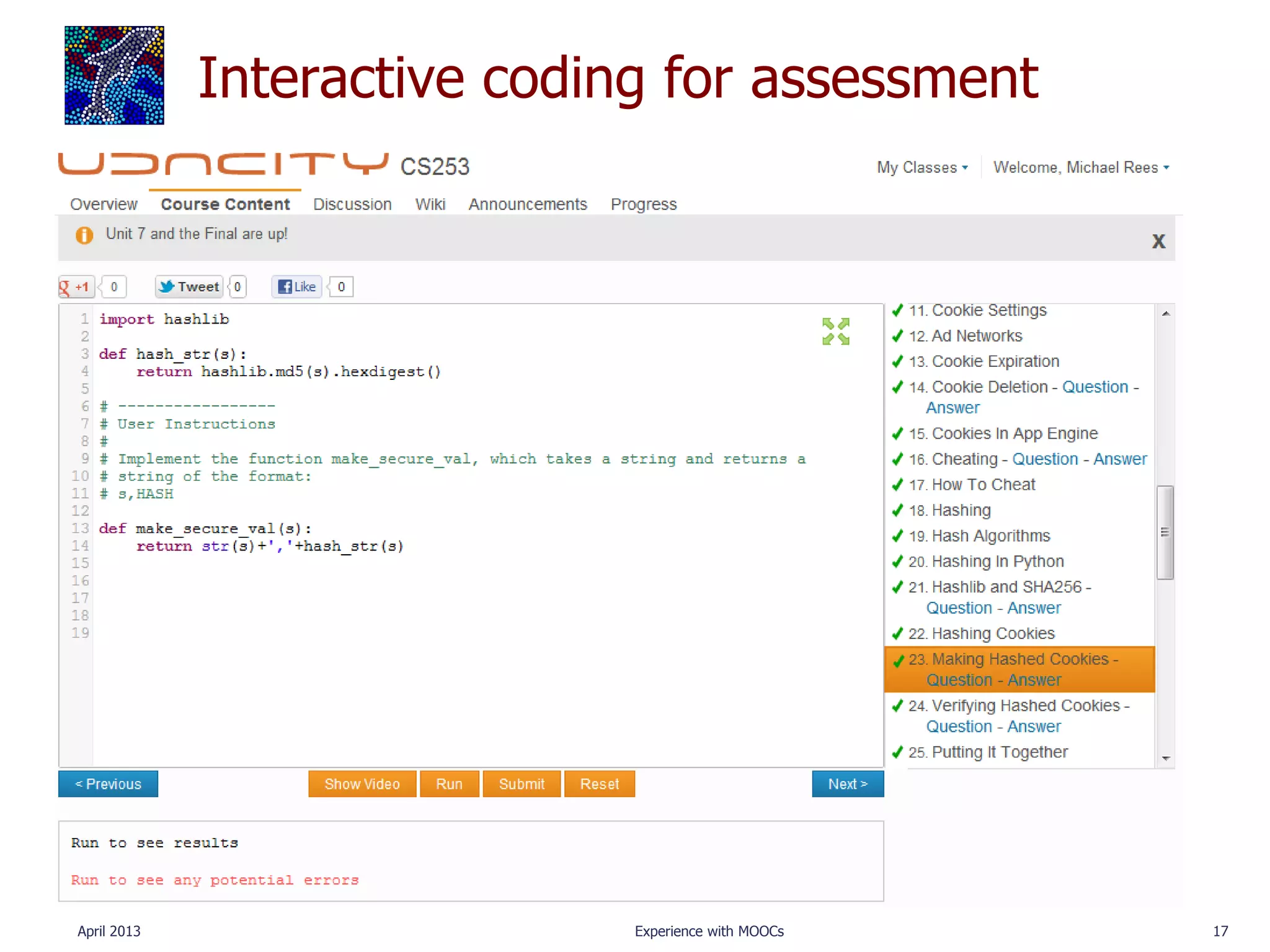Click the lesson list scroll up arrow
The width and height of the screenshot is (1270, 952).
1165,314
